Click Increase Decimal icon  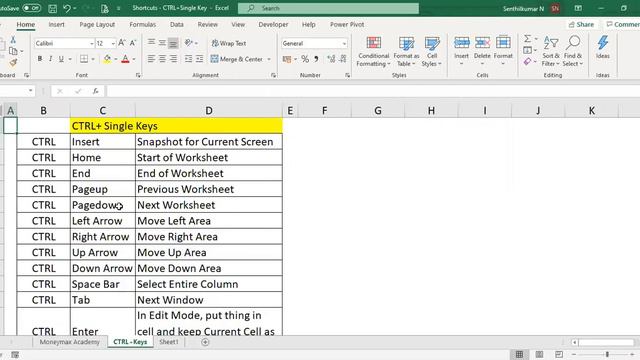point(331,59)
